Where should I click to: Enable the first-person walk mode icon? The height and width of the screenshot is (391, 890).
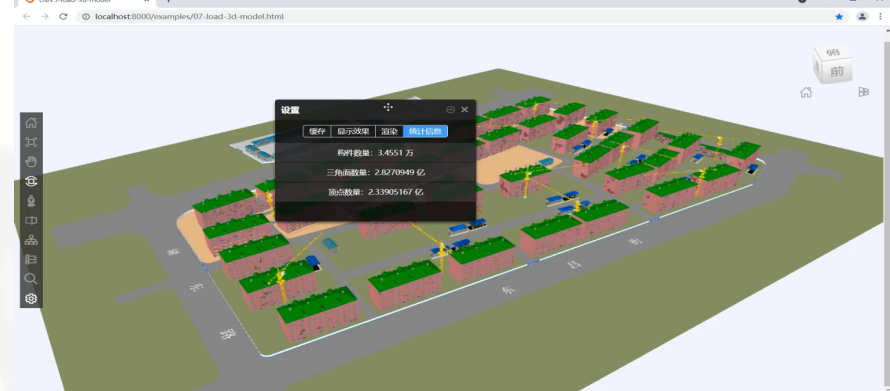click(x=31, y=201)
